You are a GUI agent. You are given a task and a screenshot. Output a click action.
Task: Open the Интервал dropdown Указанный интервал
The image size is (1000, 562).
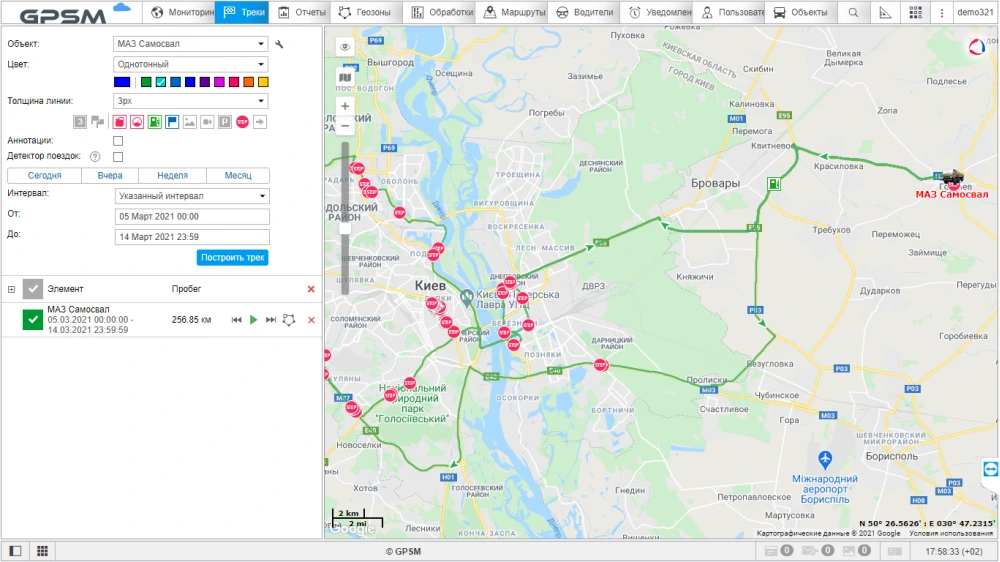coord(192,196)
